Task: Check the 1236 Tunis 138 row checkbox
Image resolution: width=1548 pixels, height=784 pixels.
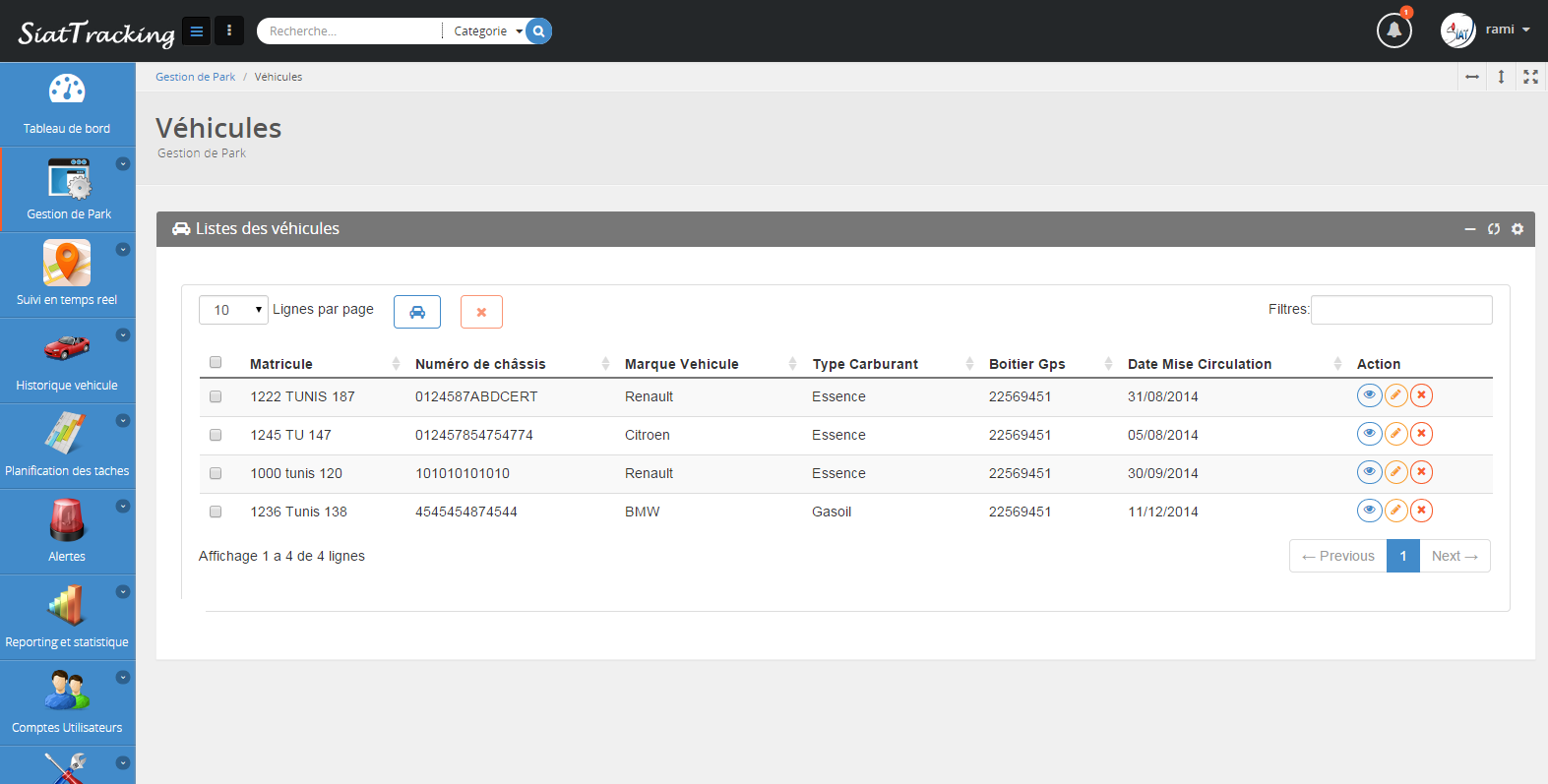Action: click(x=216, y=512)
